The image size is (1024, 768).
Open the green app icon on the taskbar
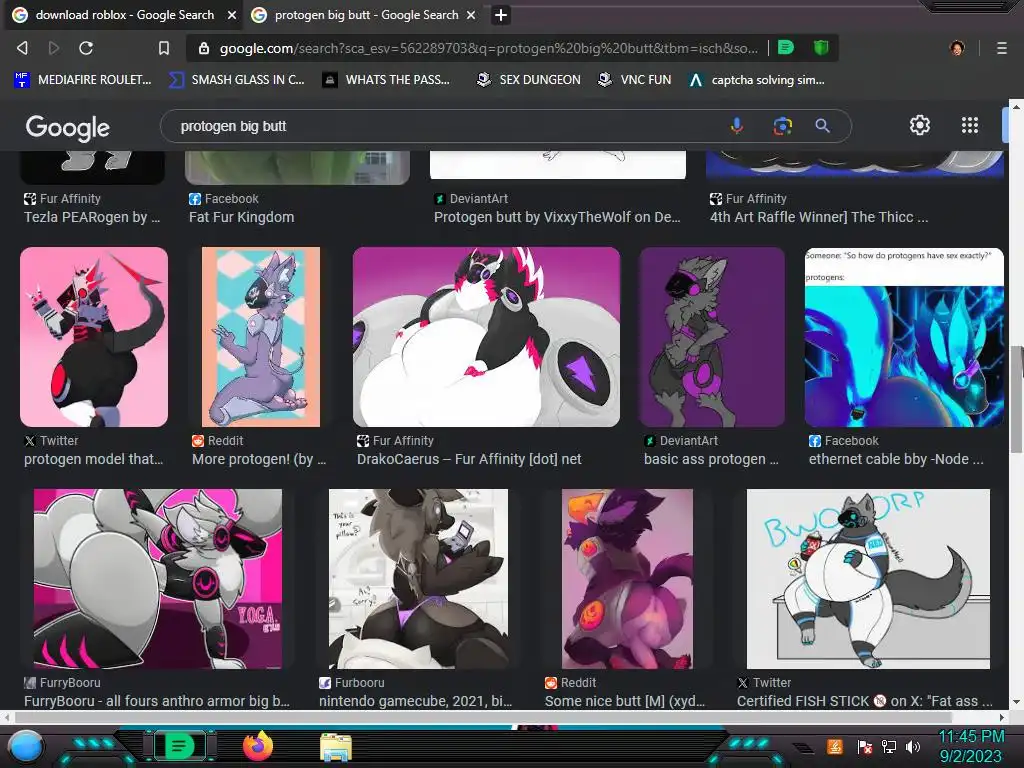(x=180, y=746)
